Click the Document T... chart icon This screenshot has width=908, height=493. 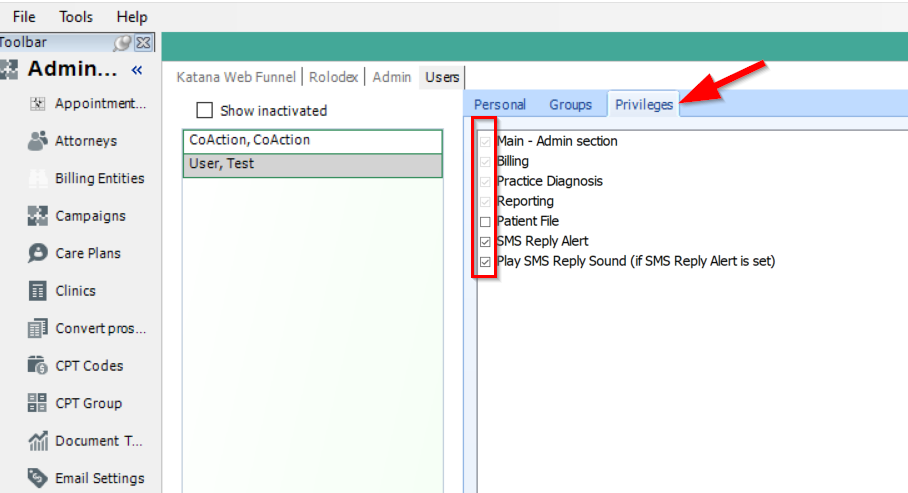coord(38,441)
